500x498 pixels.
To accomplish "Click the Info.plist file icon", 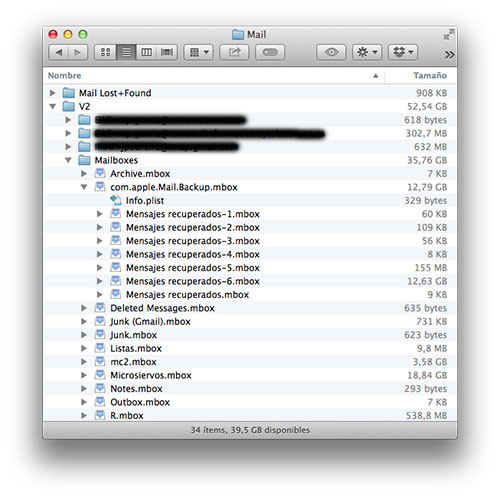I will pyautogui.click(x=116, y=200).
